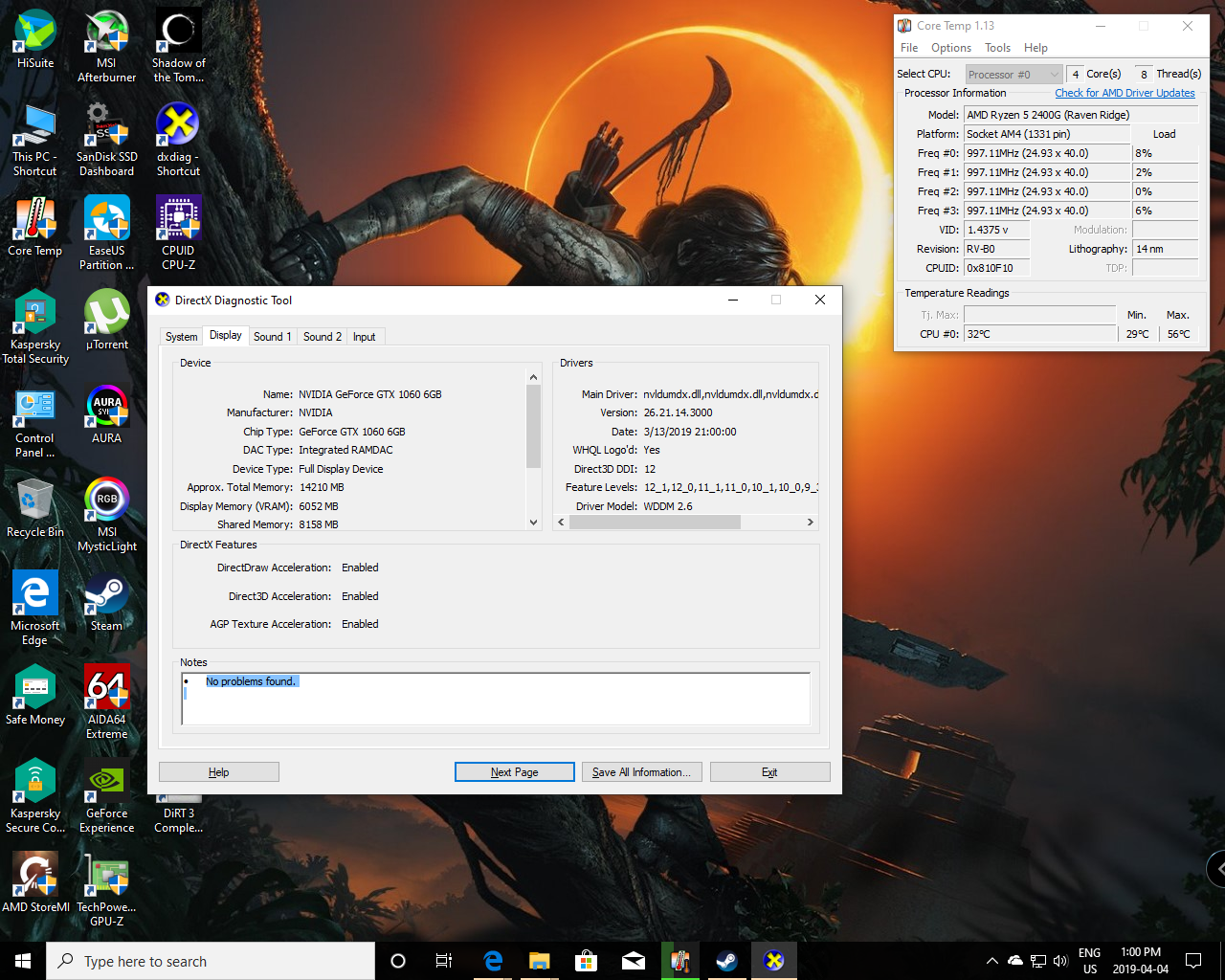The width and height of the screenshot is (1225, 980).
Task: Switch to Steam taskbar button
Action: click(727, 961)
